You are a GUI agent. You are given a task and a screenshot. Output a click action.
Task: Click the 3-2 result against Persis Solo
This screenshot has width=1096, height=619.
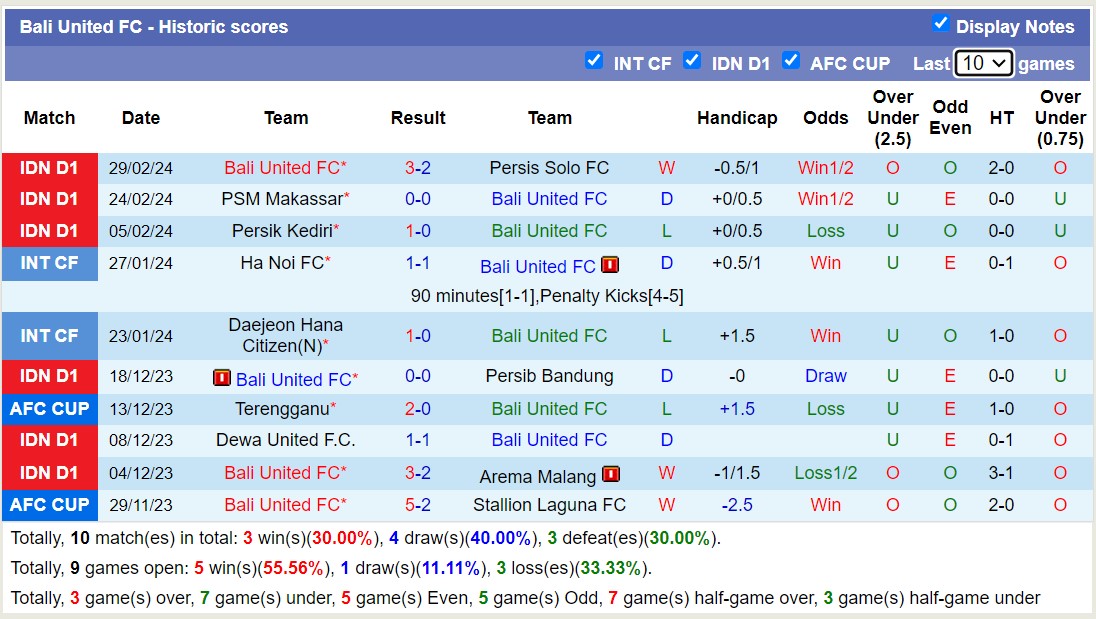pos(418,168)
